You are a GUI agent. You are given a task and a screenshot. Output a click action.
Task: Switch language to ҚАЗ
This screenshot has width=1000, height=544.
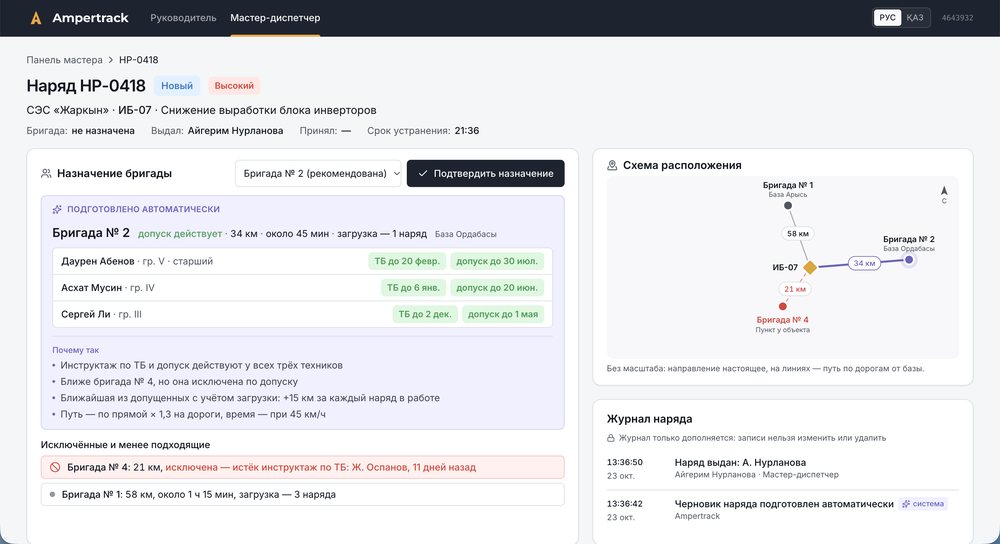(915, 18)
